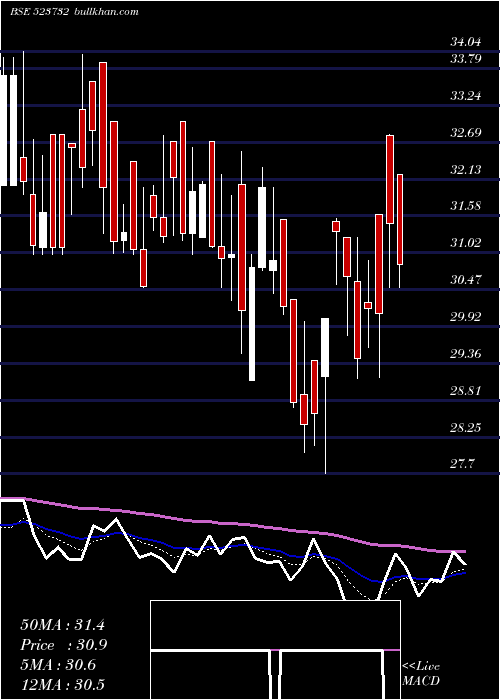Select the 28.81 price level label
The width and height of the screenshot is (500, 700).
coord(466,391)
